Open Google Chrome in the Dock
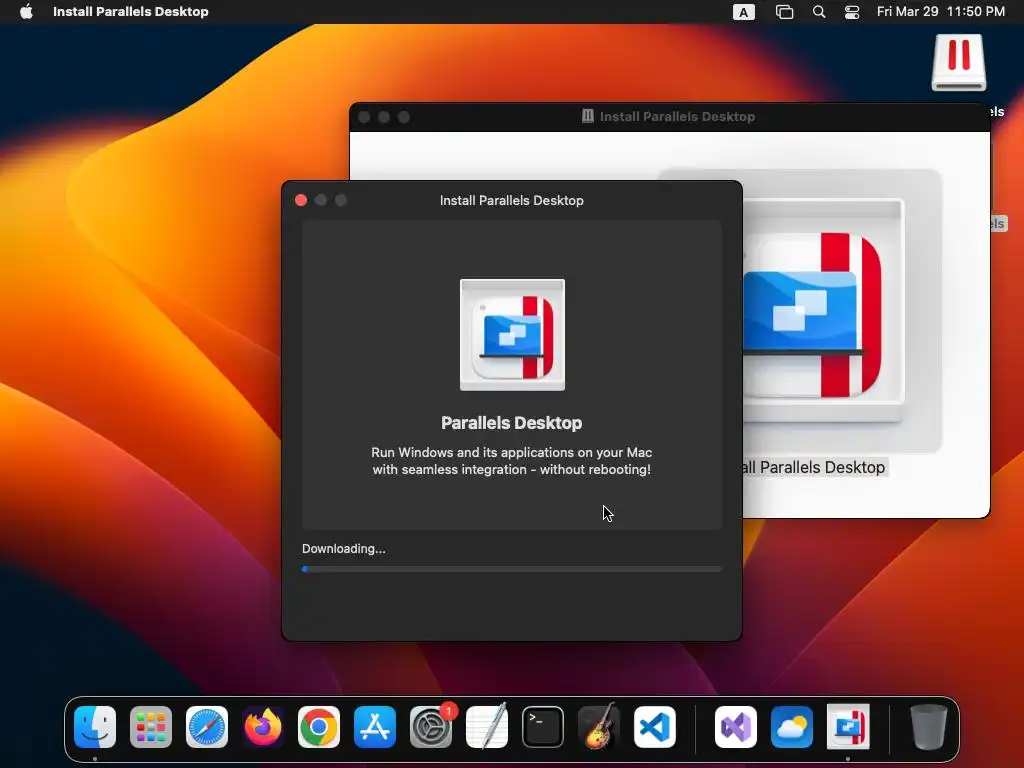 (319, 727)
